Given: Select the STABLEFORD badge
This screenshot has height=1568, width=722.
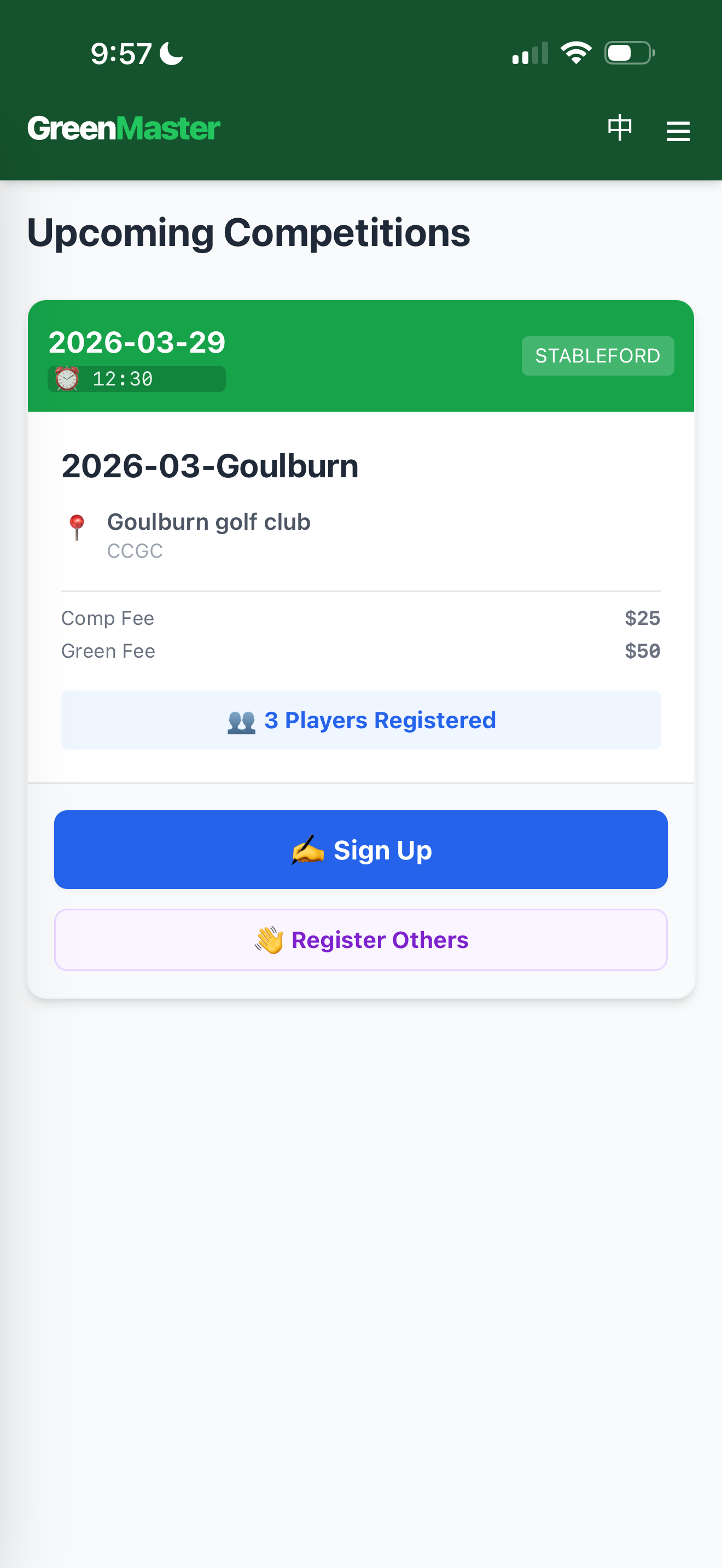Looking at the screenshot, I should pos(598,355).
